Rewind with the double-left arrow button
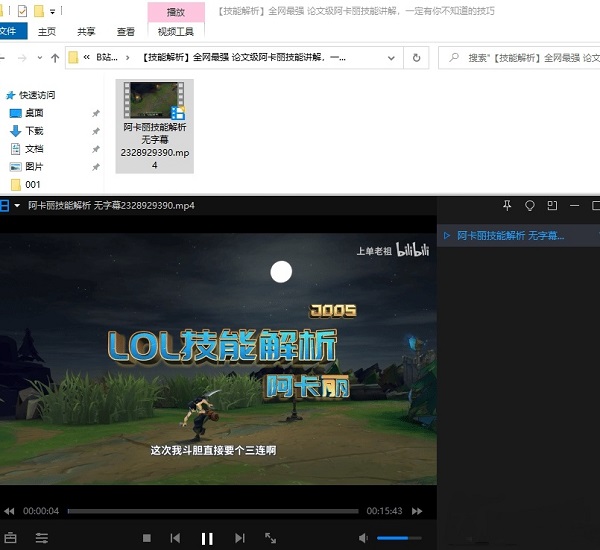Screen dimensions: 600x550 (9, 511)
